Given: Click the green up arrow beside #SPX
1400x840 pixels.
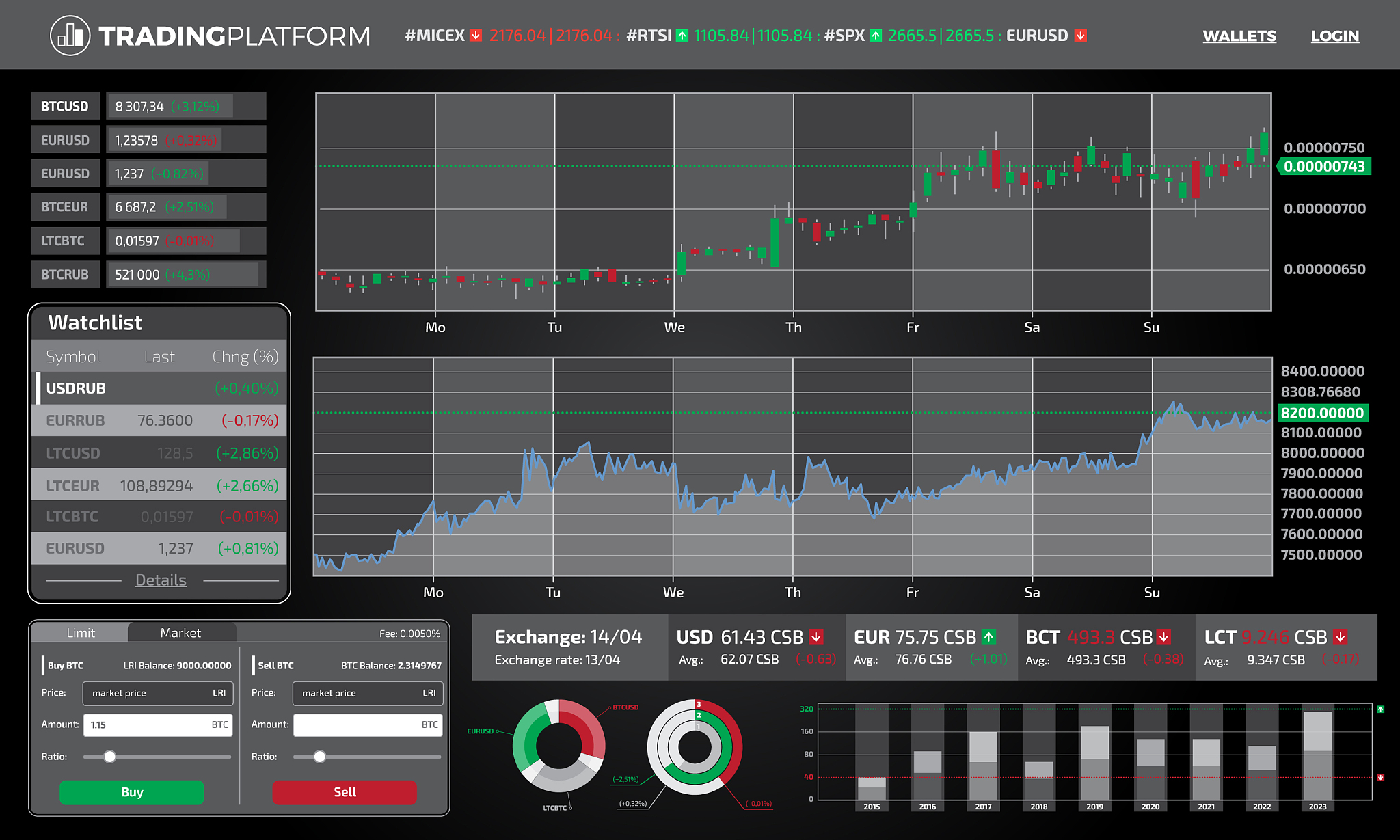Looking at the screenshot, I should pyautogui.click(x=876, y=36).
